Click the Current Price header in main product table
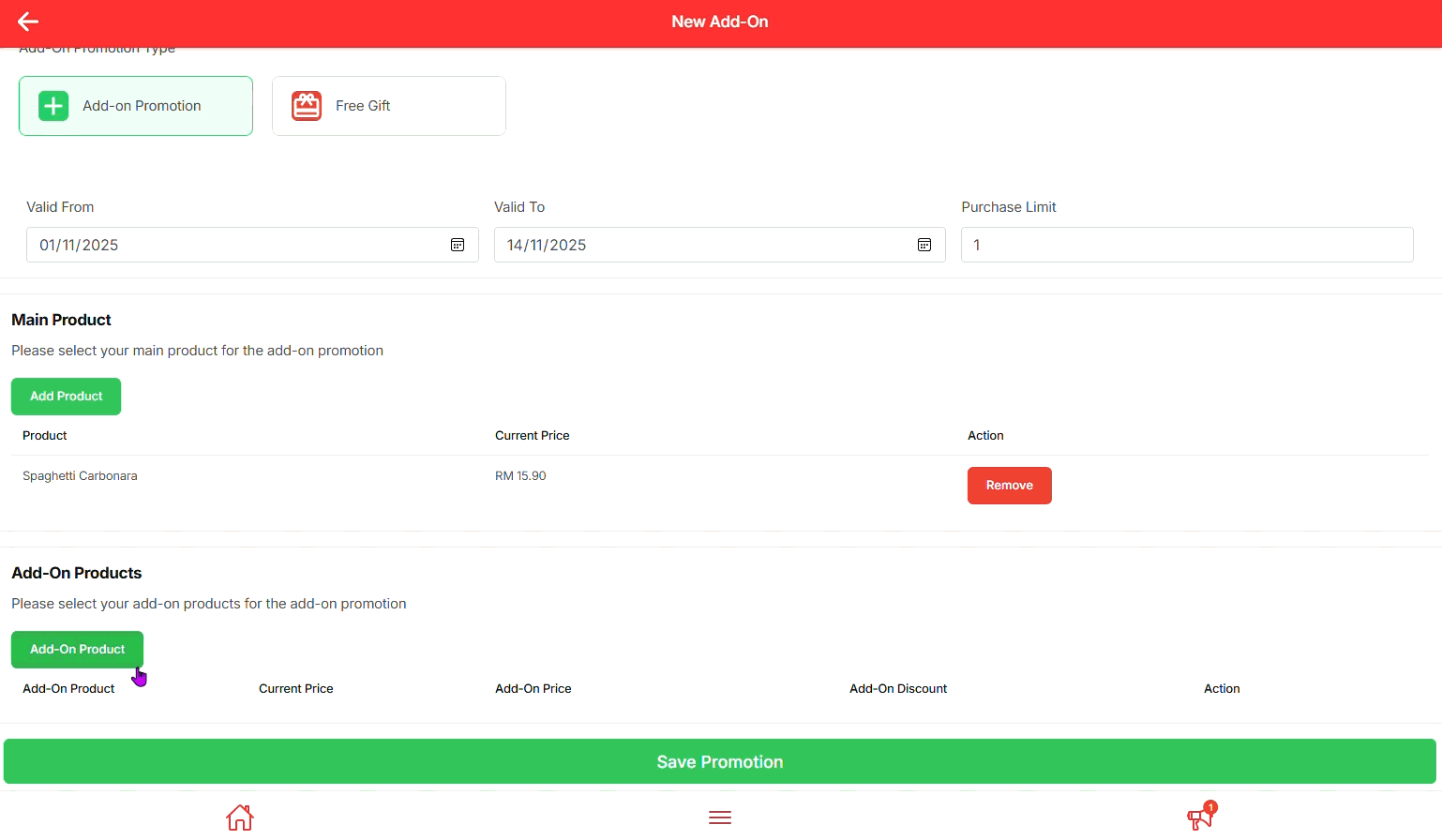Screen dimensions: 1442x840 point(532,436)
